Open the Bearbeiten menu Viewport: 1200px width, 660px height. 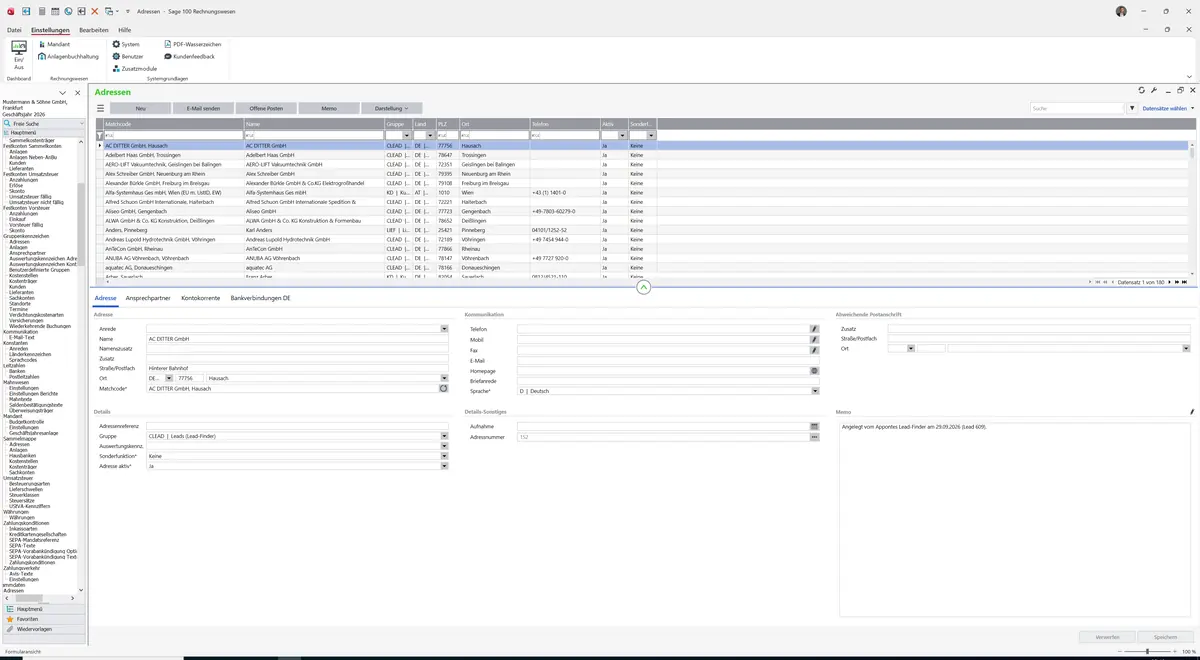coord(93,30)
